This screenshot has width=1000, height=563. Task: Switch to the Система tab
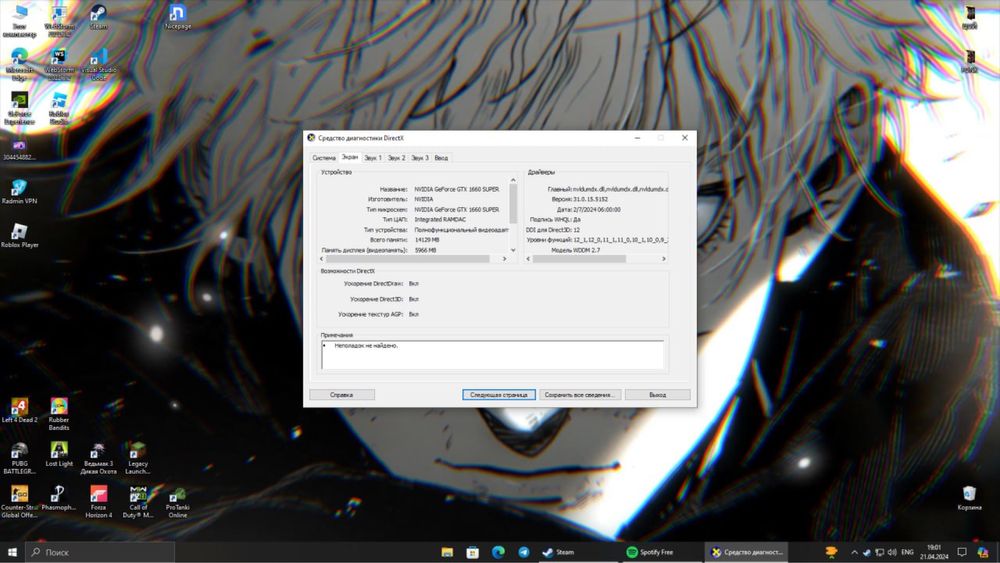(324, 157)
